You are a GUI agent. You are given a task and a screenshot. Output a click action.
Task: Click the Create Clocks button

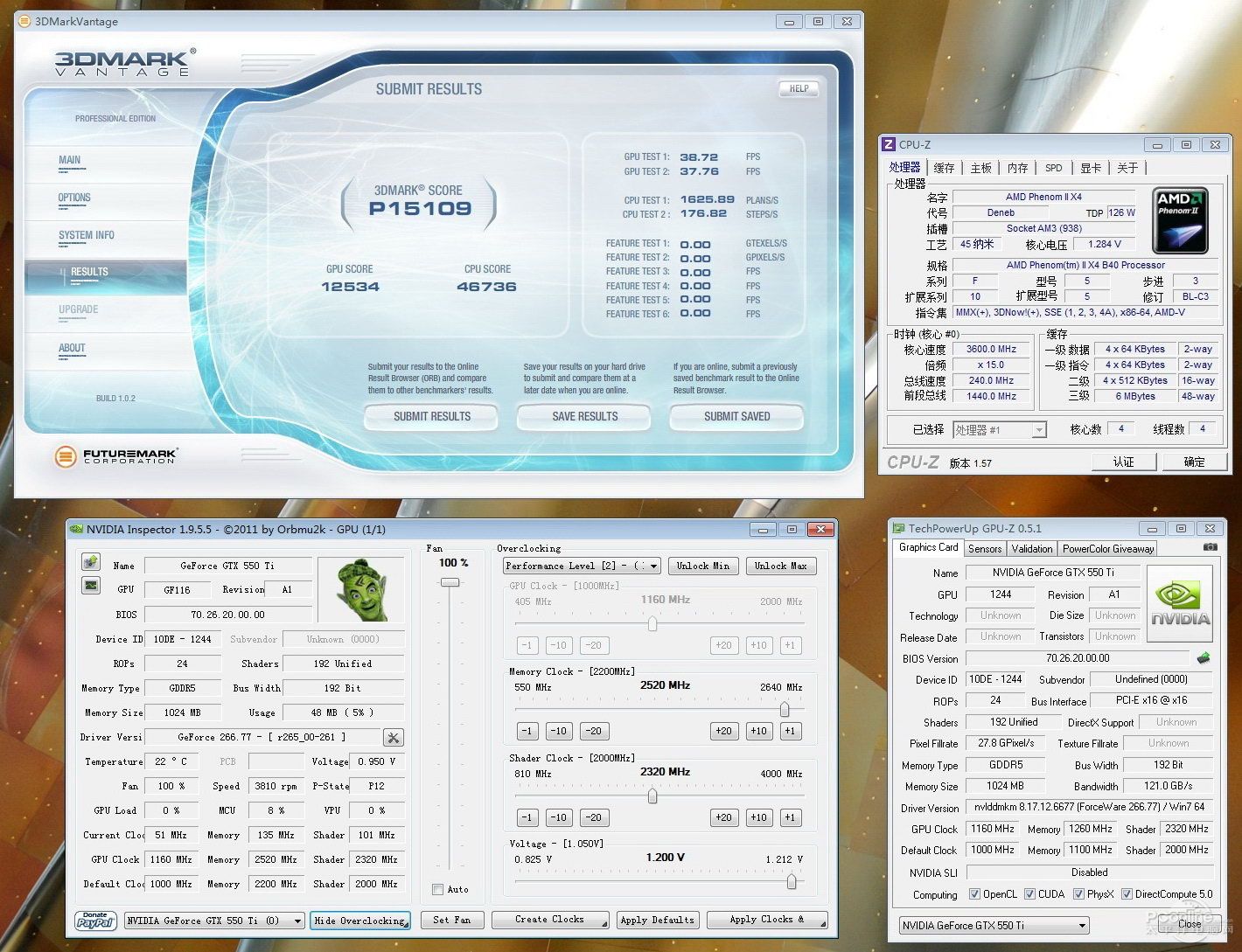click(x=550, y=920)
